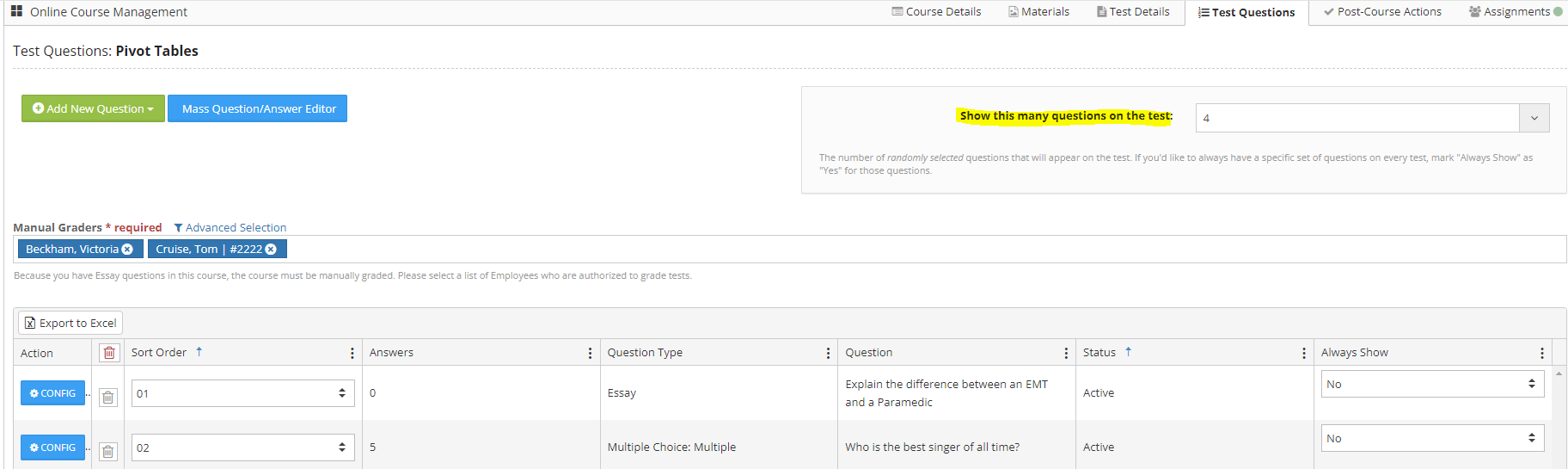Open the Advanced Selection link

tap(230, 227)
